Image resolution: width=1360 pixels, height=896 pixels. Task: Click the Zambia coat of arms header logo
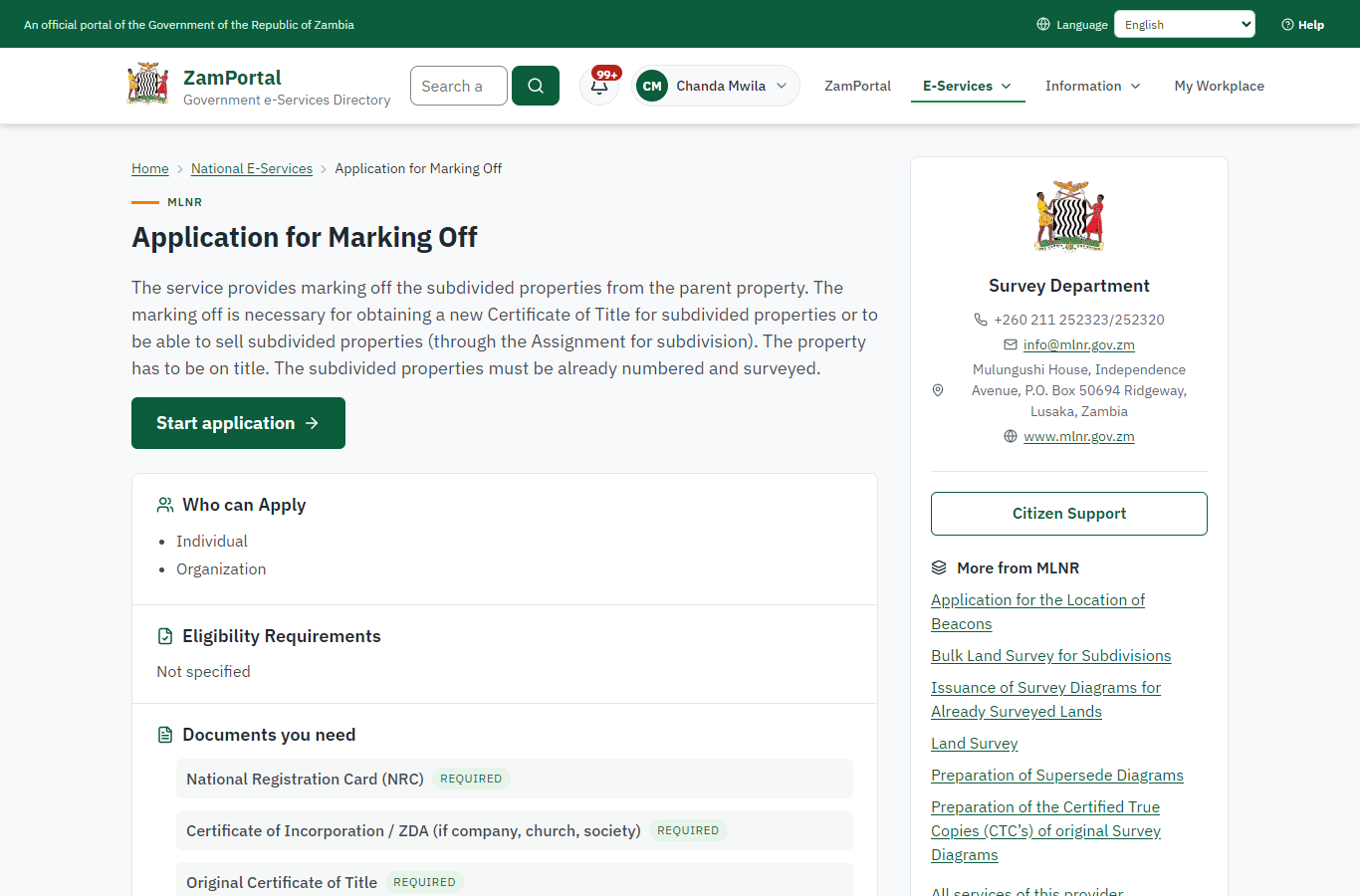click(x=148, y=84)
